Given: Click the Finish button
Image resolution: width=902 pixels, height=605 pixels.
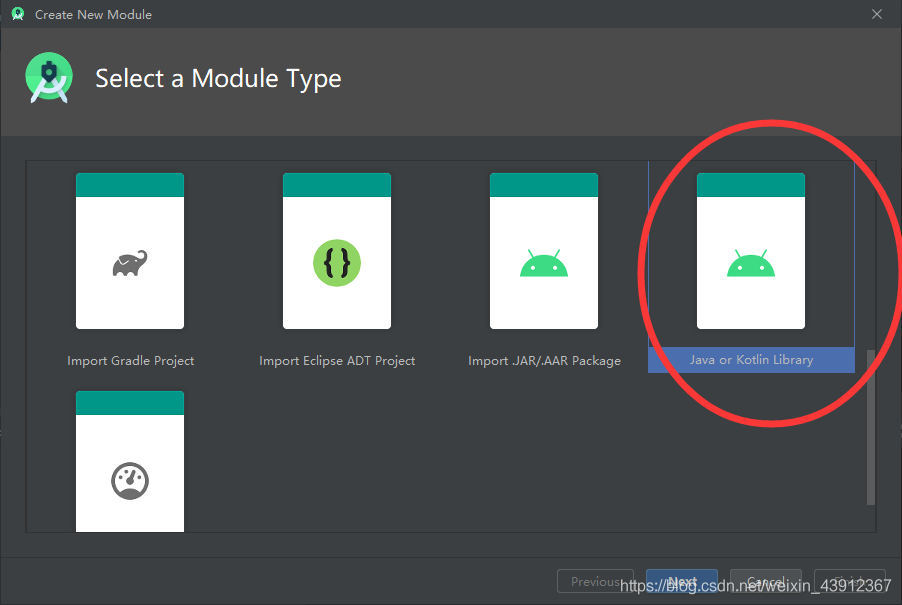Looking at the screenshot, I should tap(850, 581).
